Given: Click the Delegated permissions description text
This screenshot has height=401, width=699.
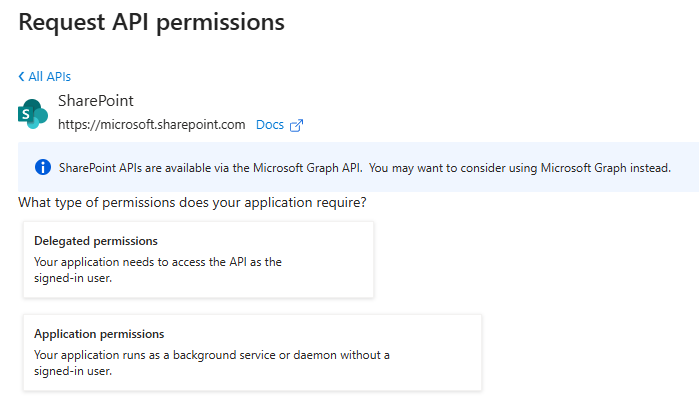Looking at the screenshot, I should pos(158,262).
